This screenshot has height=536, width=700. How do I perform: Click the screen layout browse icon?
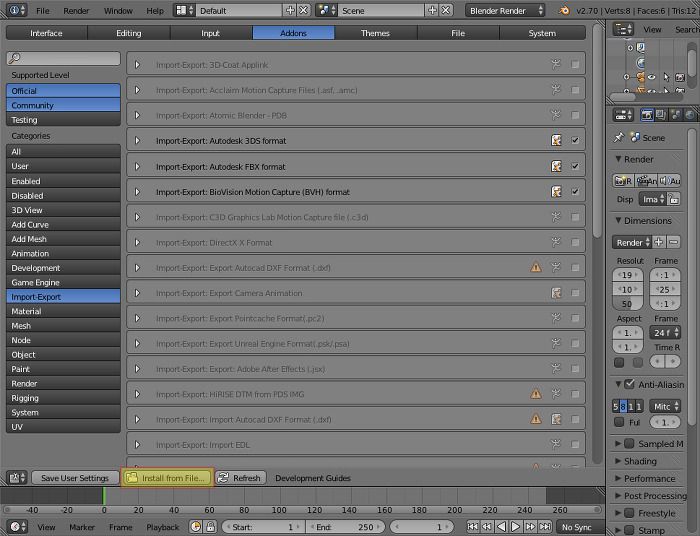184,10
